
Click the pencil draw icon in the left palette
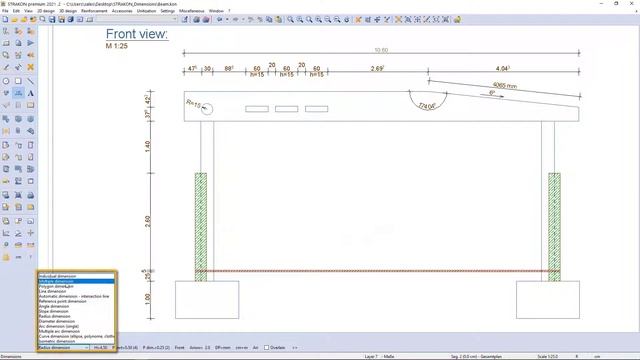pos(6,67)
